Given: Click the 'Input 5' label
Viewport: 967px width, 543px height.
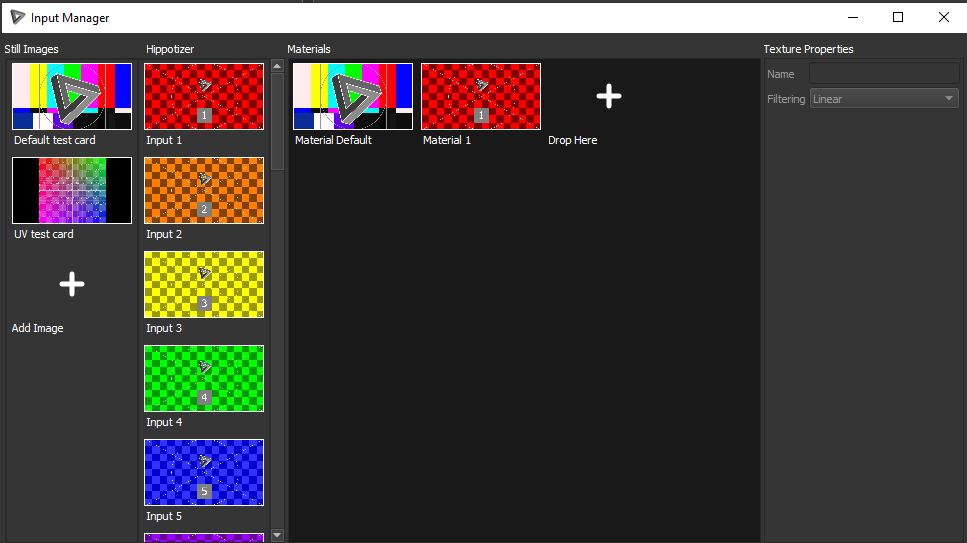Looking at the screenshot, I should [164, 516].
